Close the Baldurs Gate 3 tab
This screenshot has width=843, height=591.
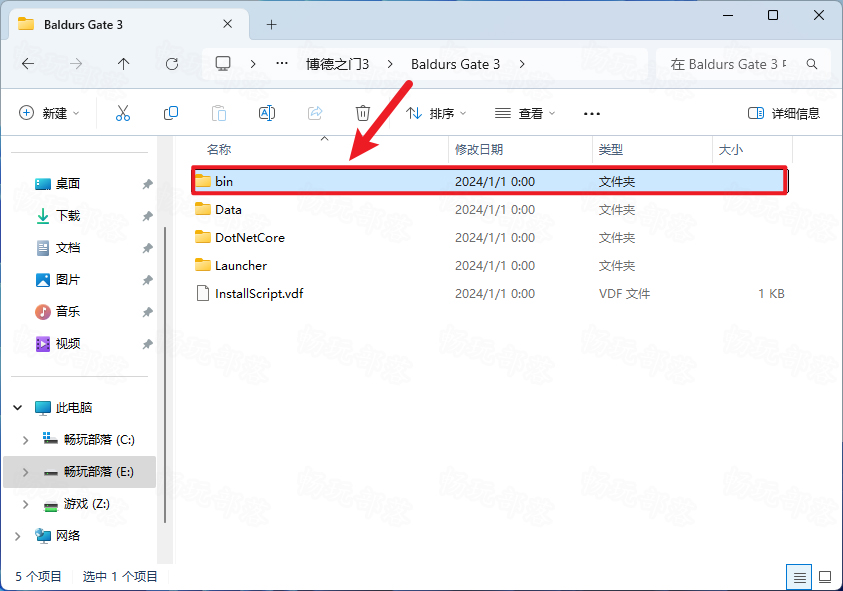point(227,24)
